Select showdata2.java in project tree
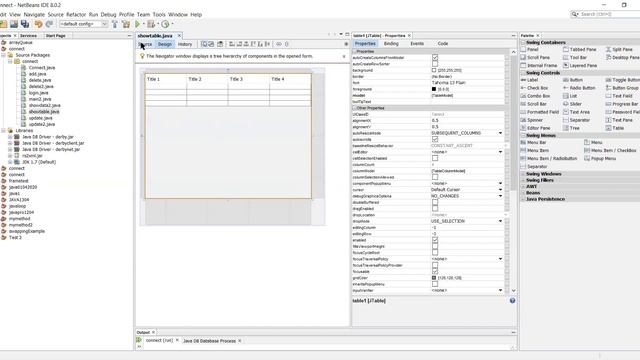The image size is (640, 360). click(44, 105)
